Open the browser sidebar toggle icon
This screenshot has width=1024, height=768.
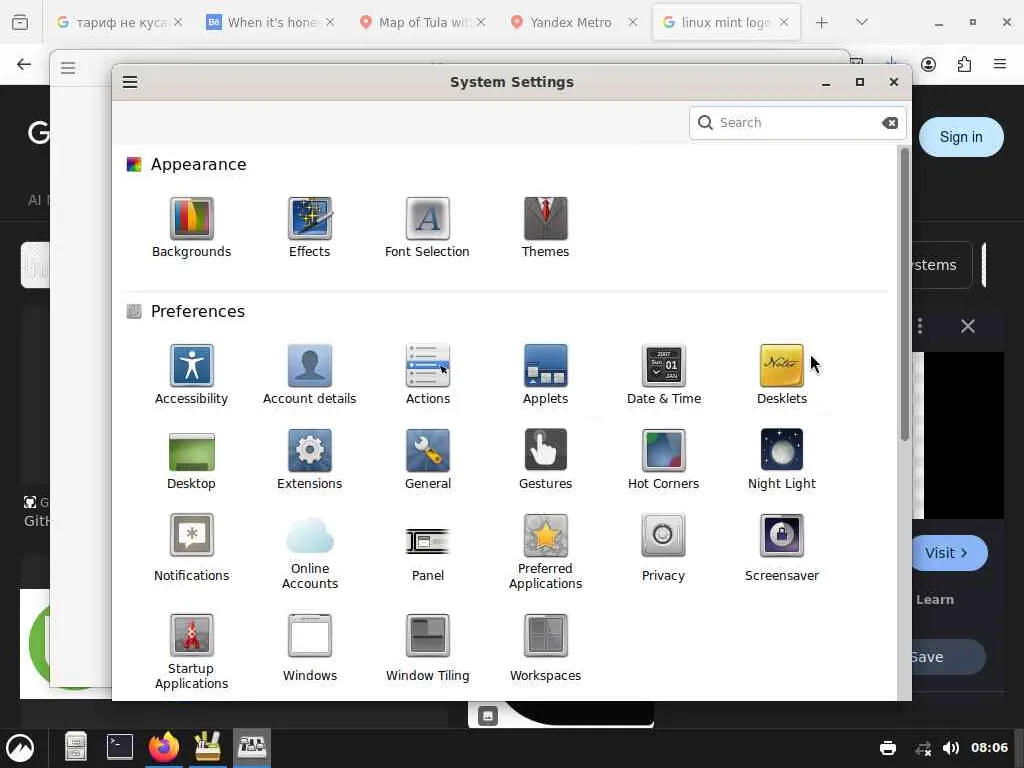(x=20, y=22)
